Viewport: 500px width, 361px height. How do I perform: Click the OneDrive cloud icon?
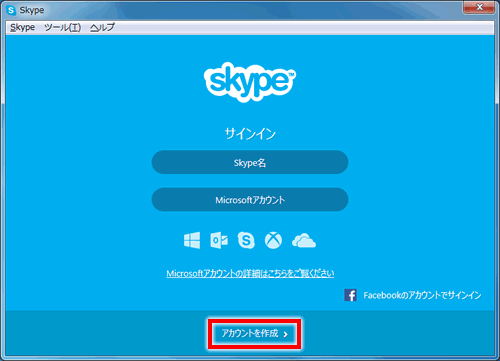click(304, 241)
